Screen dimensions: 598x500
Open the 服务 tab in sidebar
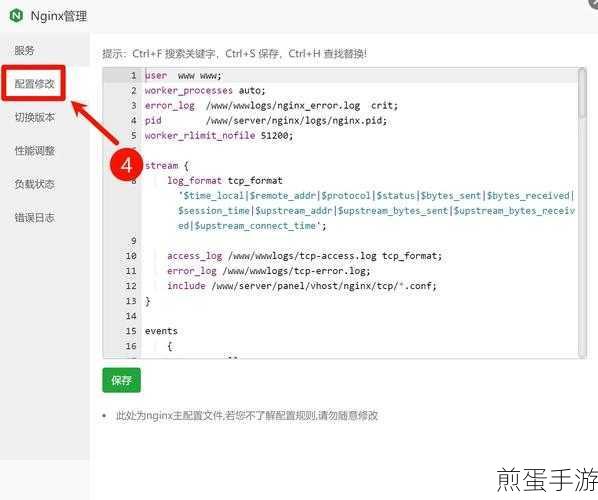click(24, 50)
